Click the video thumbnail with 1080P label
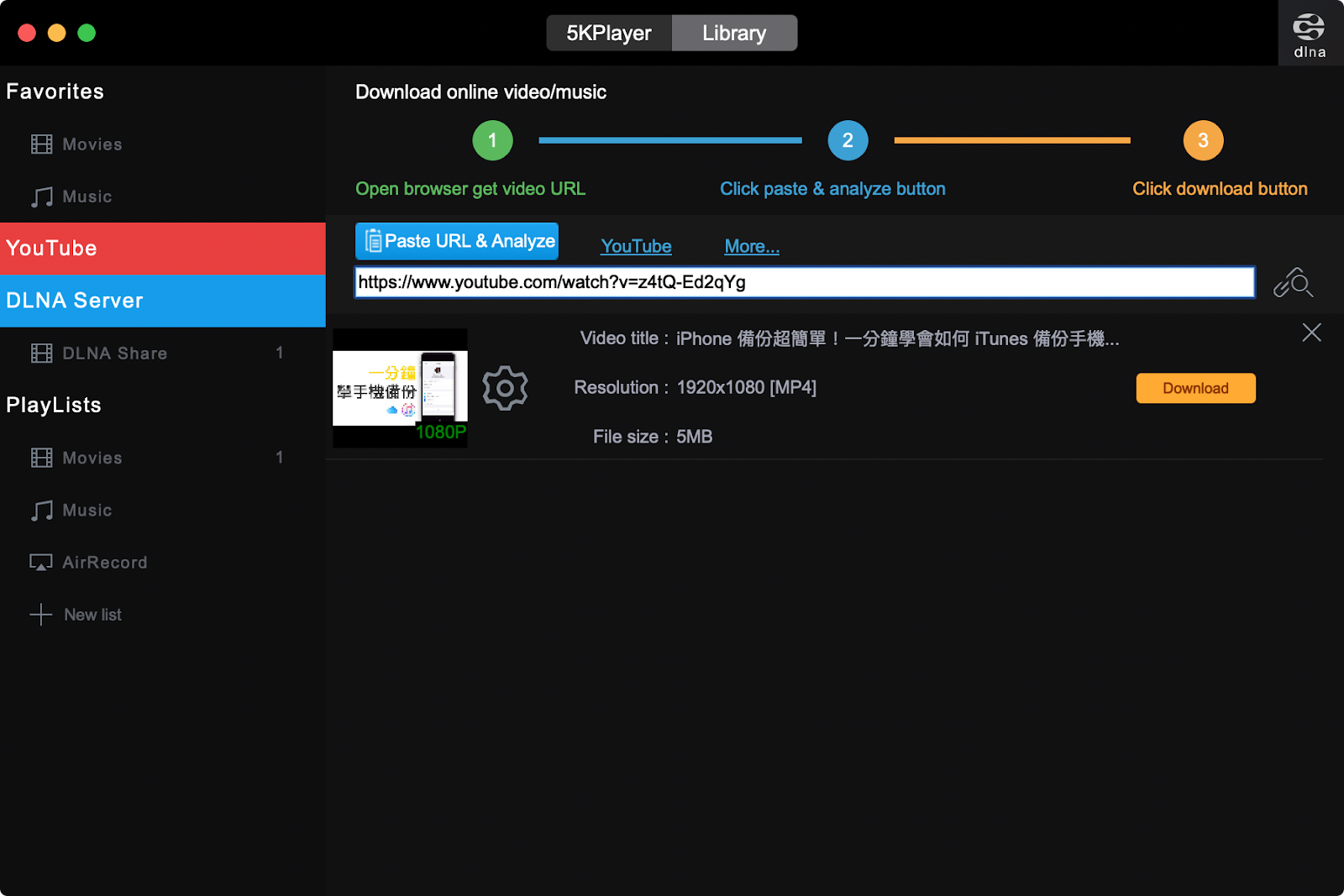1344x896 pixels. (x=400, y=388)
